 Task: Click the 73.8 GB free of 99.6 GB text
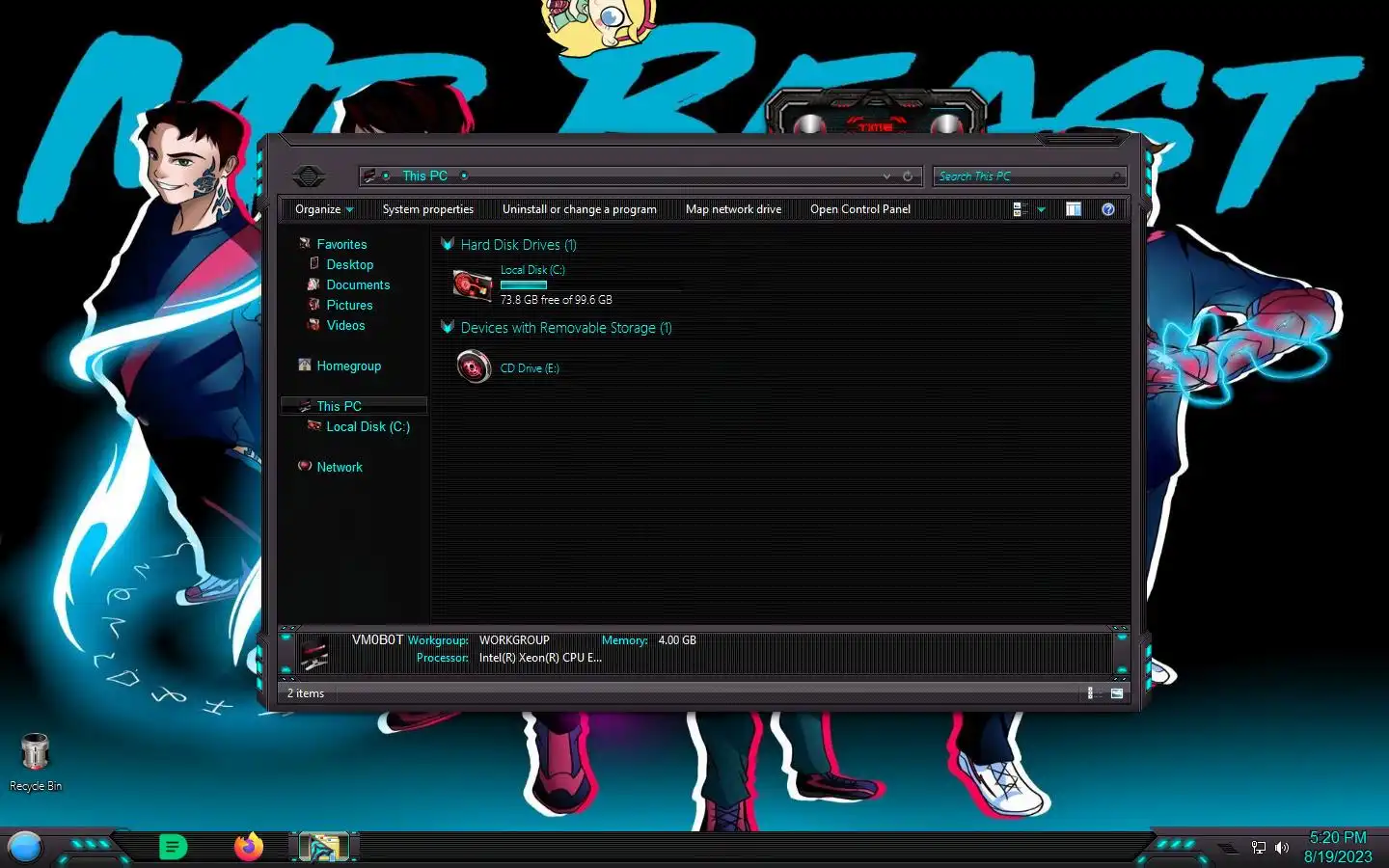click(x=556, y=300)
